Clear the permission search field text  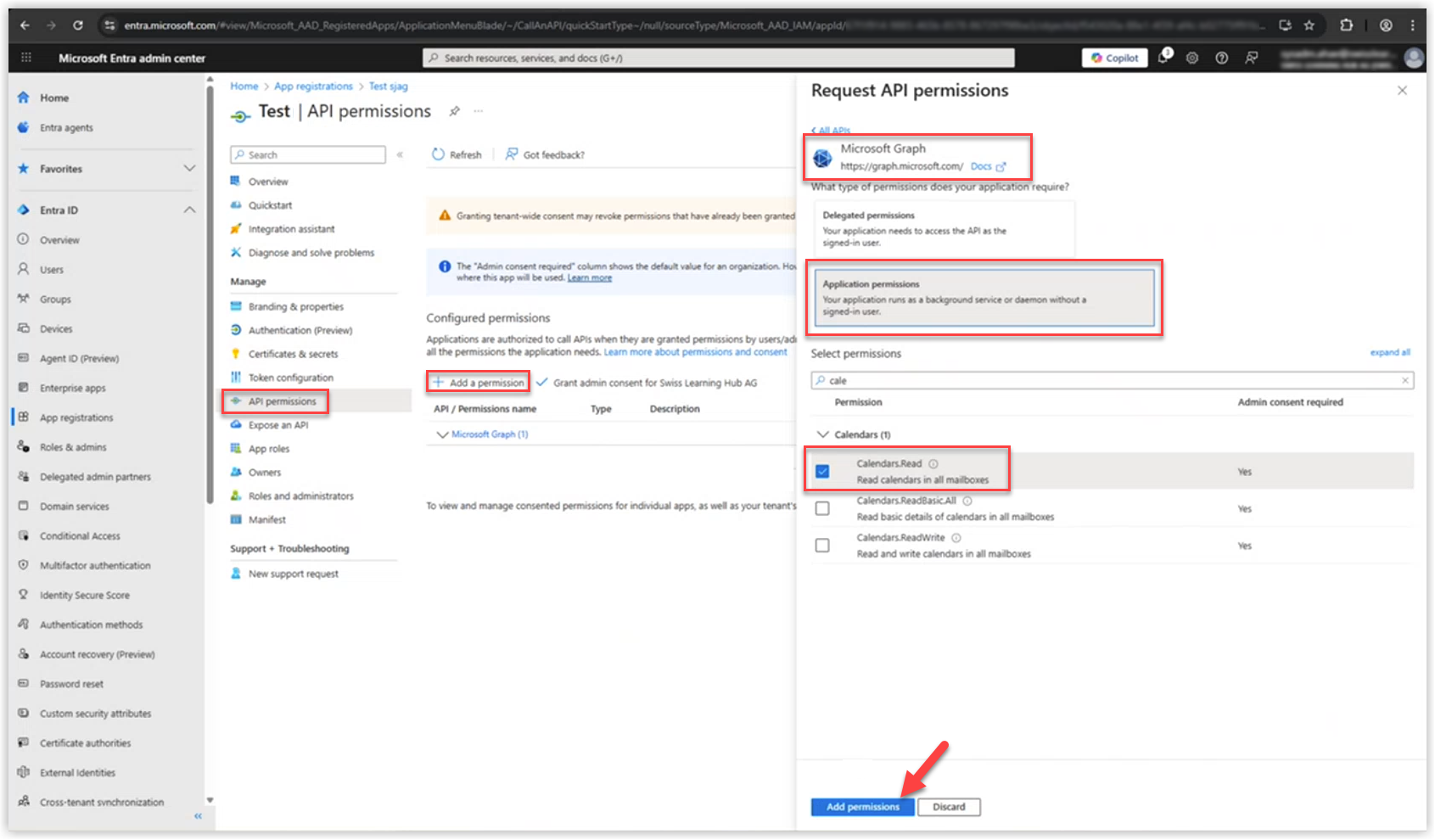[x=1405, y=380]
